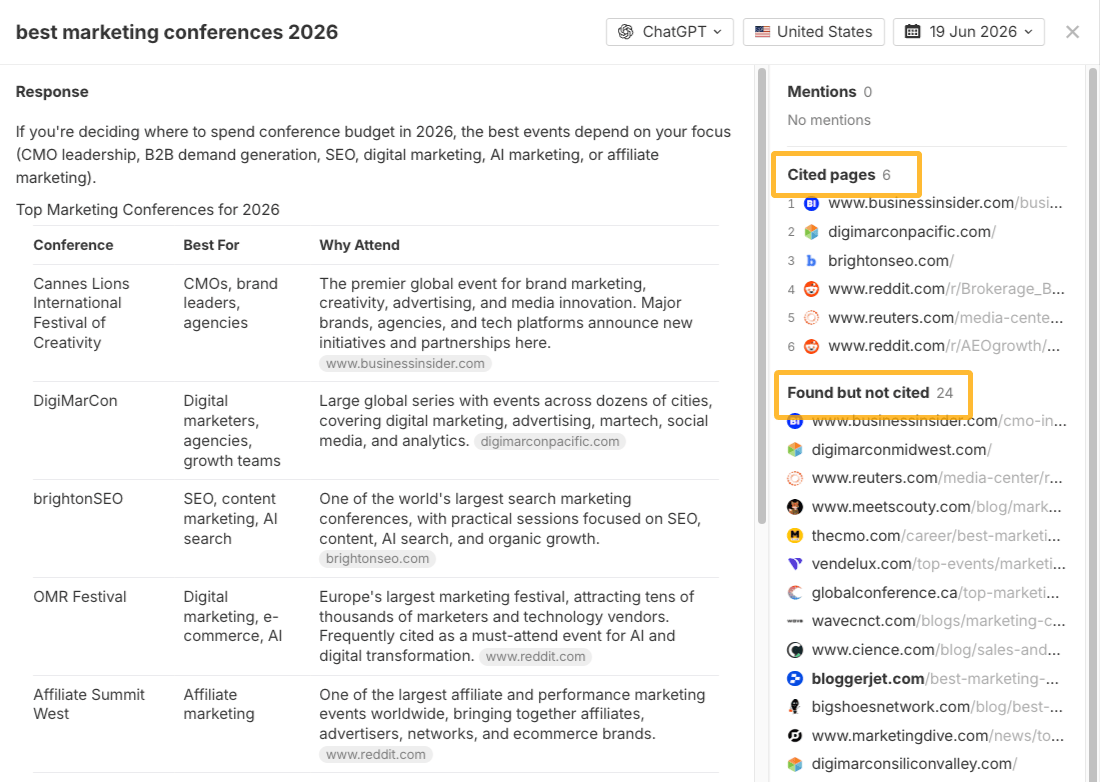Open digimarconsiliconvalley.com/ link
The width and height of the screenshot is (1100, 782).
click(914, 764)
